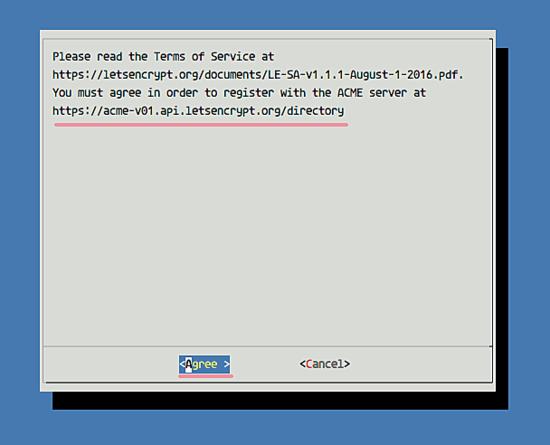Click the red 'C' hotkey letter in Cancel

pyautogui.click(x=309, y=364)
